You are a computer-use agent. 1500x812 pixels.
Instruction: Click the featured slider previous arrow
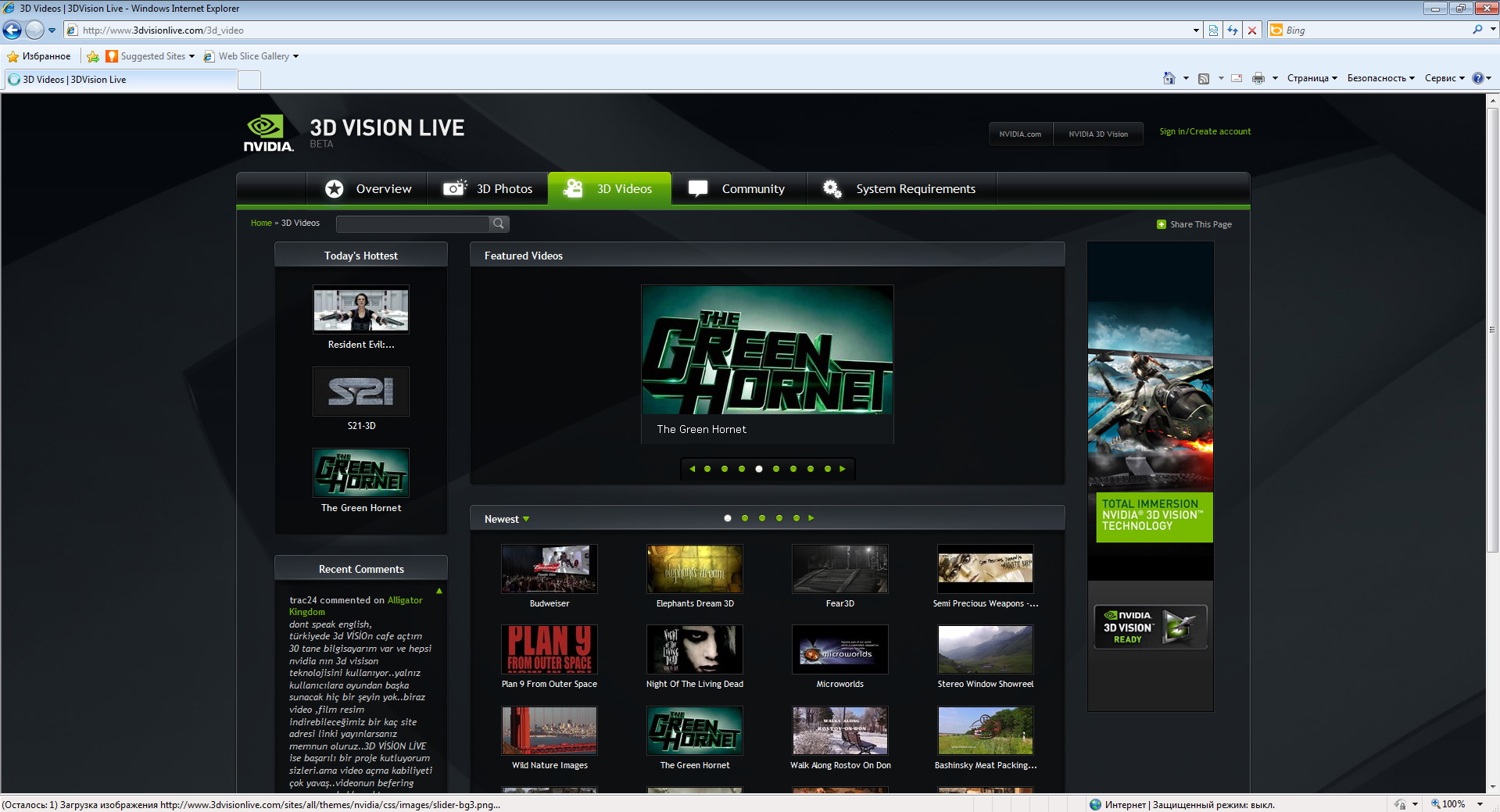pos(692,469)
